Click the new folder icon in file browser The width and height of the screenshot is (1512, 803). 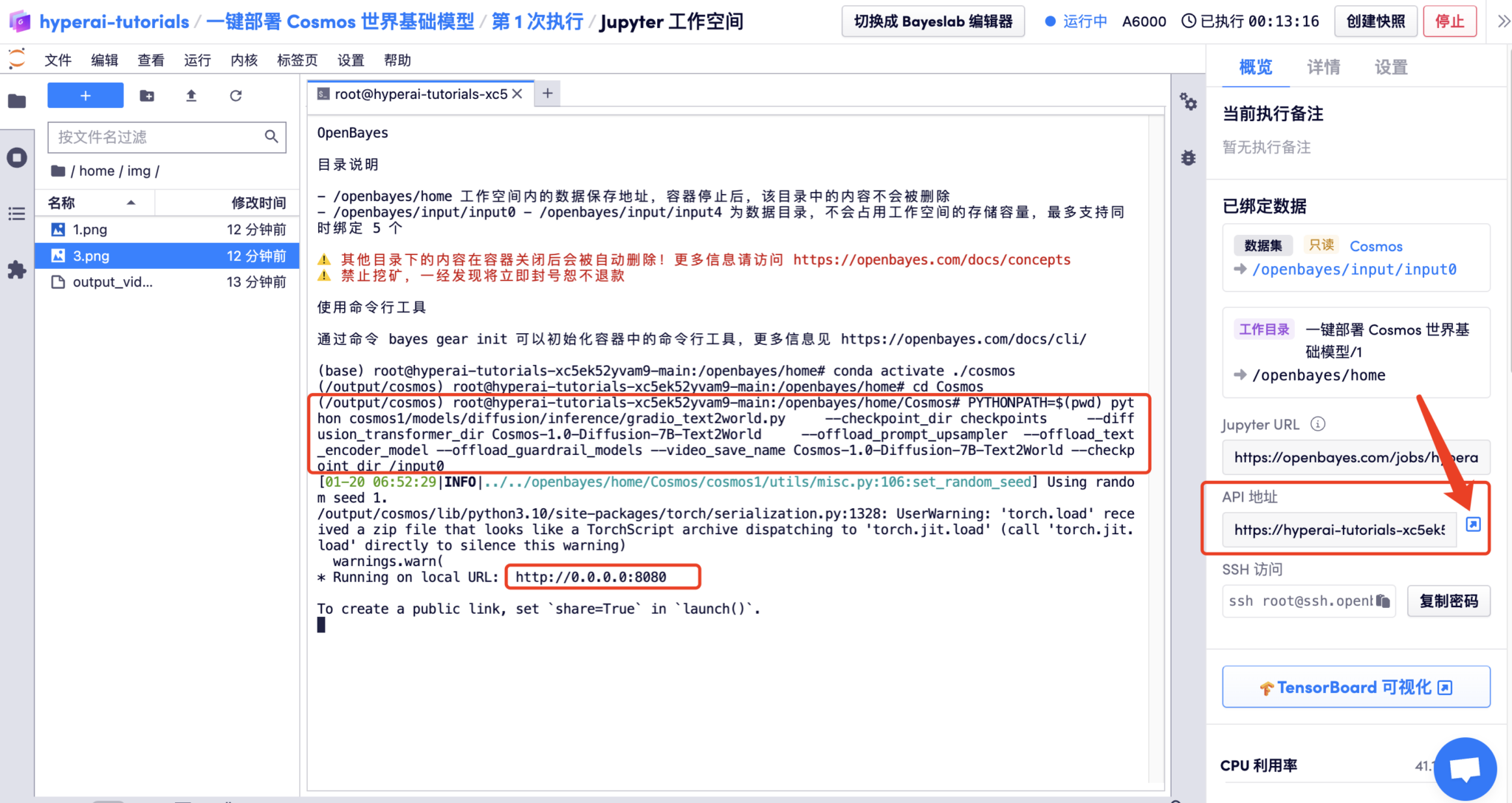pyautogui.click(x=147, y=95)
